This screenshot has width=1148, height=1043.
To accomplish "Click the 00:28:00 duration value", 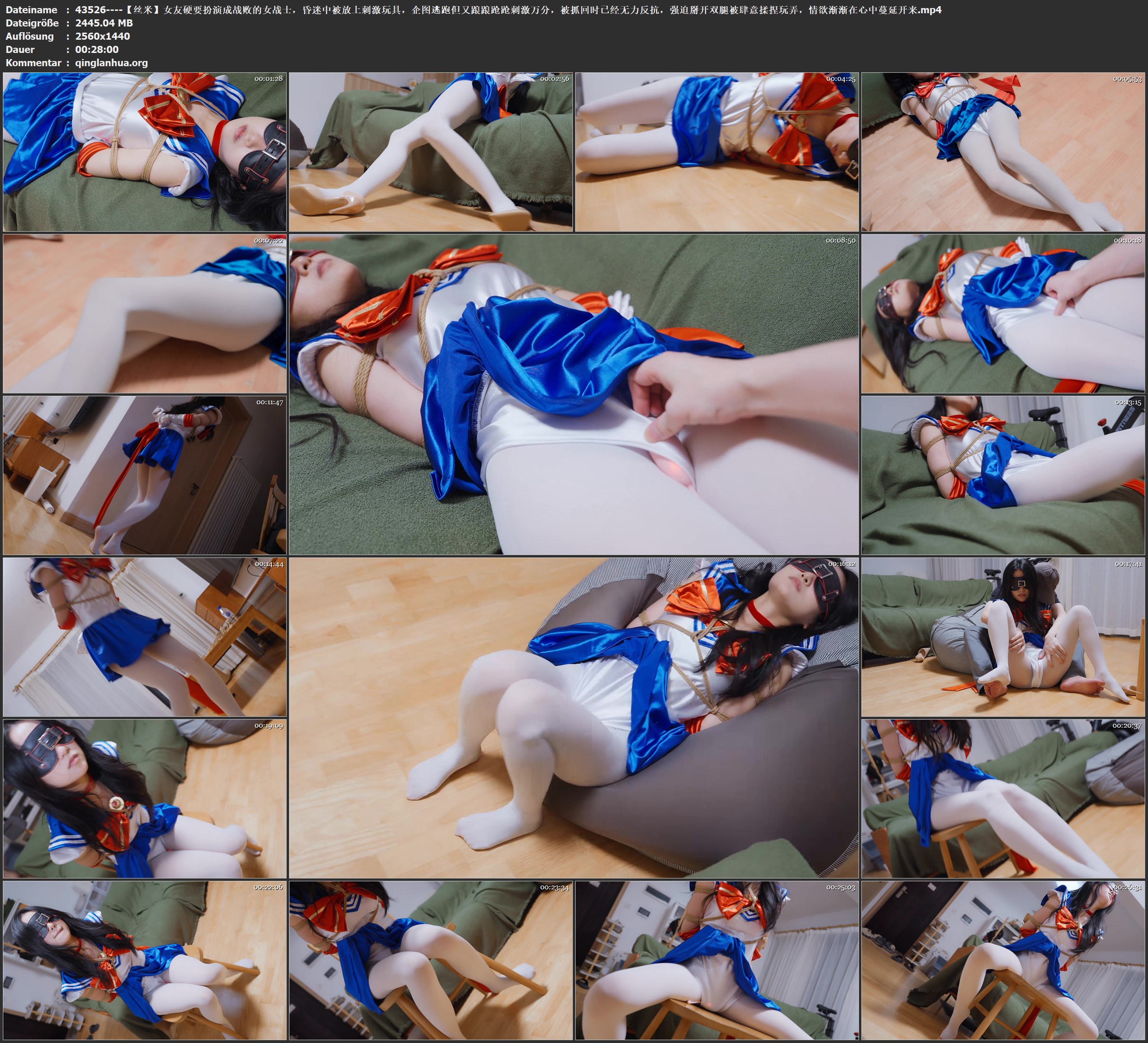I will 97,50.
